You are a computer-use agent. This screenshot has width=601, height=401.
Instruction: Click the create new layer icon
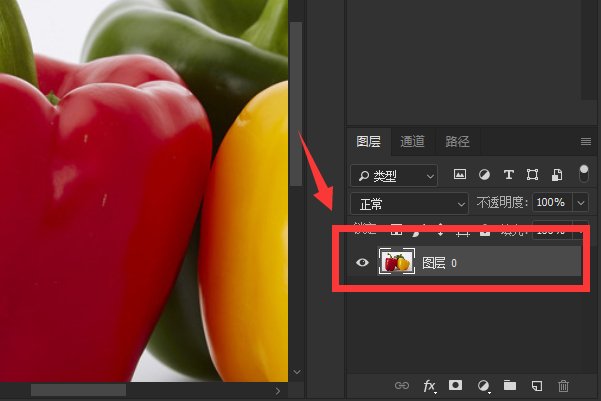click(536, 385)
